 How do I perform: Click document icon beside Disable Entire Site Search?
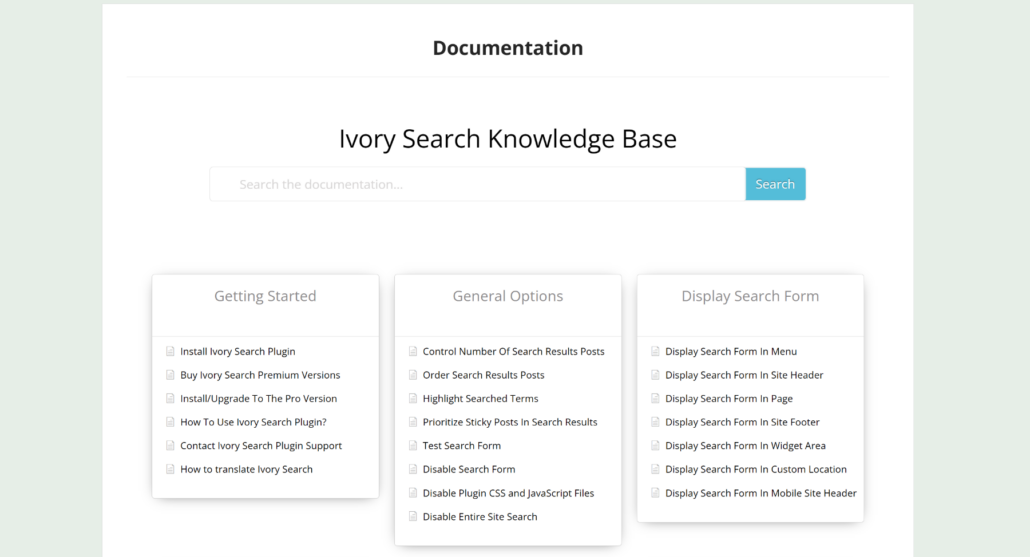413,517
